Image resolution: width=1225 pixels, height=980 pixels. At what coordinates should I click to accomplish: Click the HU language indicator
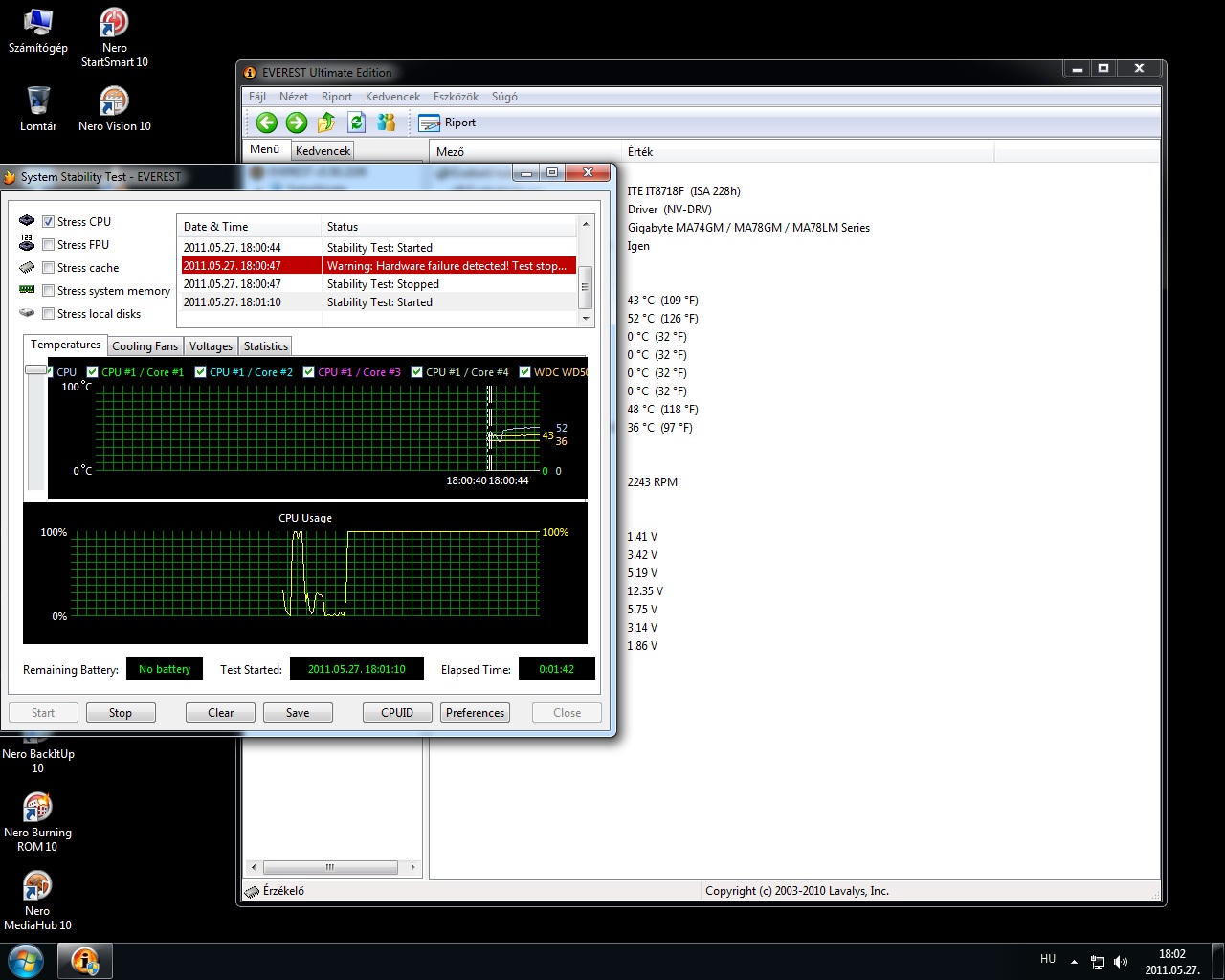1048,959
